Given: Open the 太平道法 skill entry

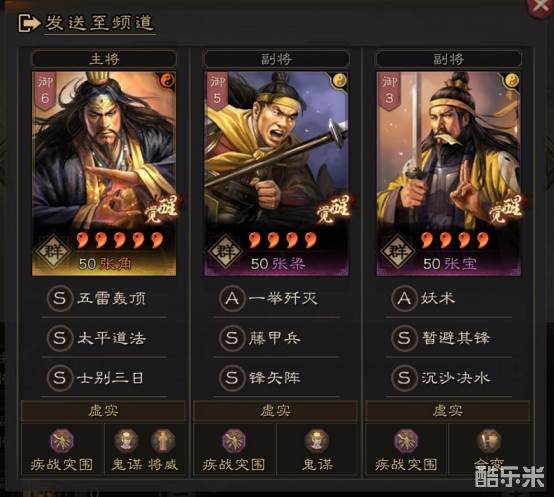Looking at the screenshot, I should [x=104, y=338].
